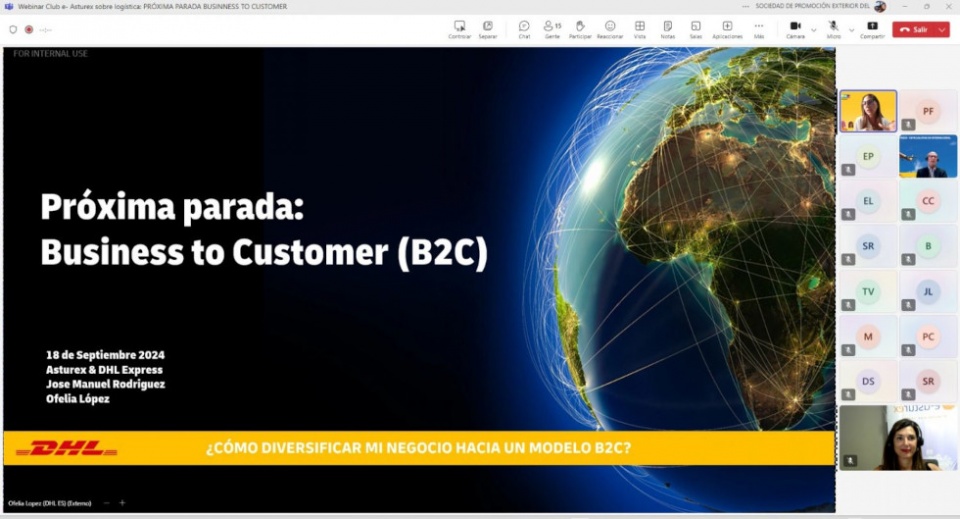Select the highlighted speaker video tile
Screen dimensions: 960x519
(868, 111)
